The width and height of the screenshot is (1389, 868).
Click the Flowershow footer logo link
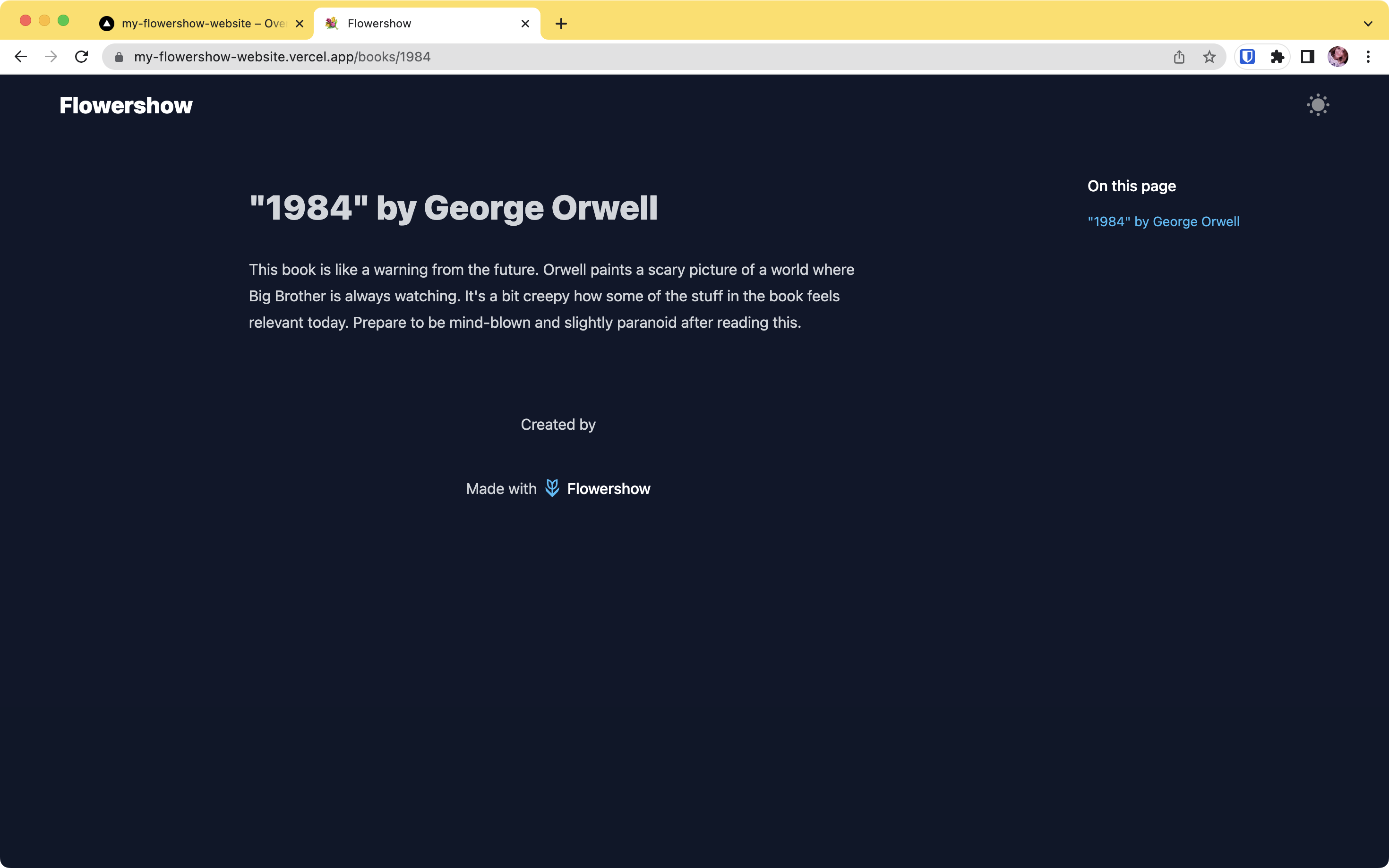[597, 488]
